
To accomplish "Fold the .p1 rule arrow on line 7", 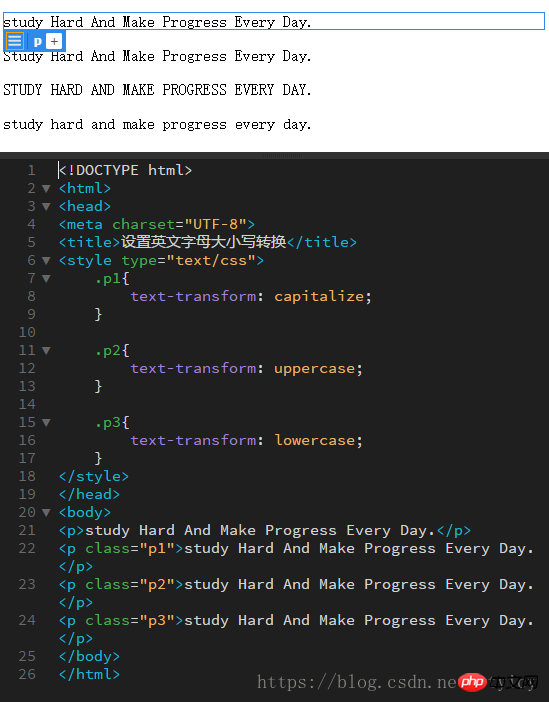I will [x=46, y=278].
